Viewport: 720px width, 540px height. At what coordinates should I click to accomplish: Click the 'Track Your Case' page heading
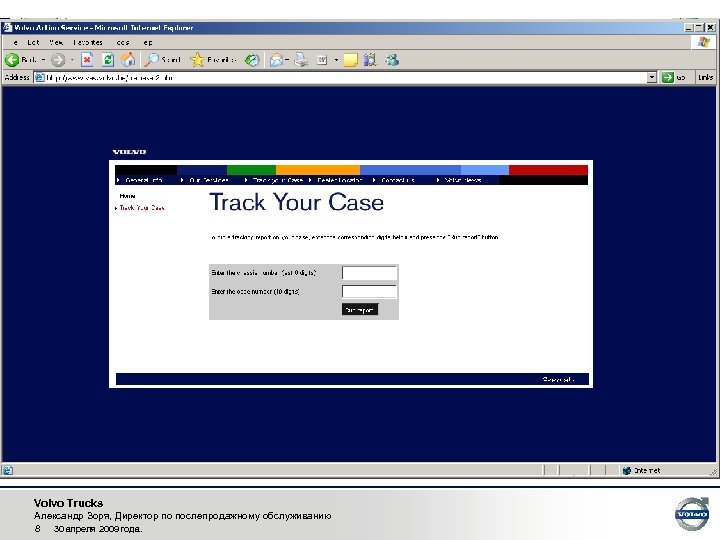pyautogui.click(x=297, y=202)
